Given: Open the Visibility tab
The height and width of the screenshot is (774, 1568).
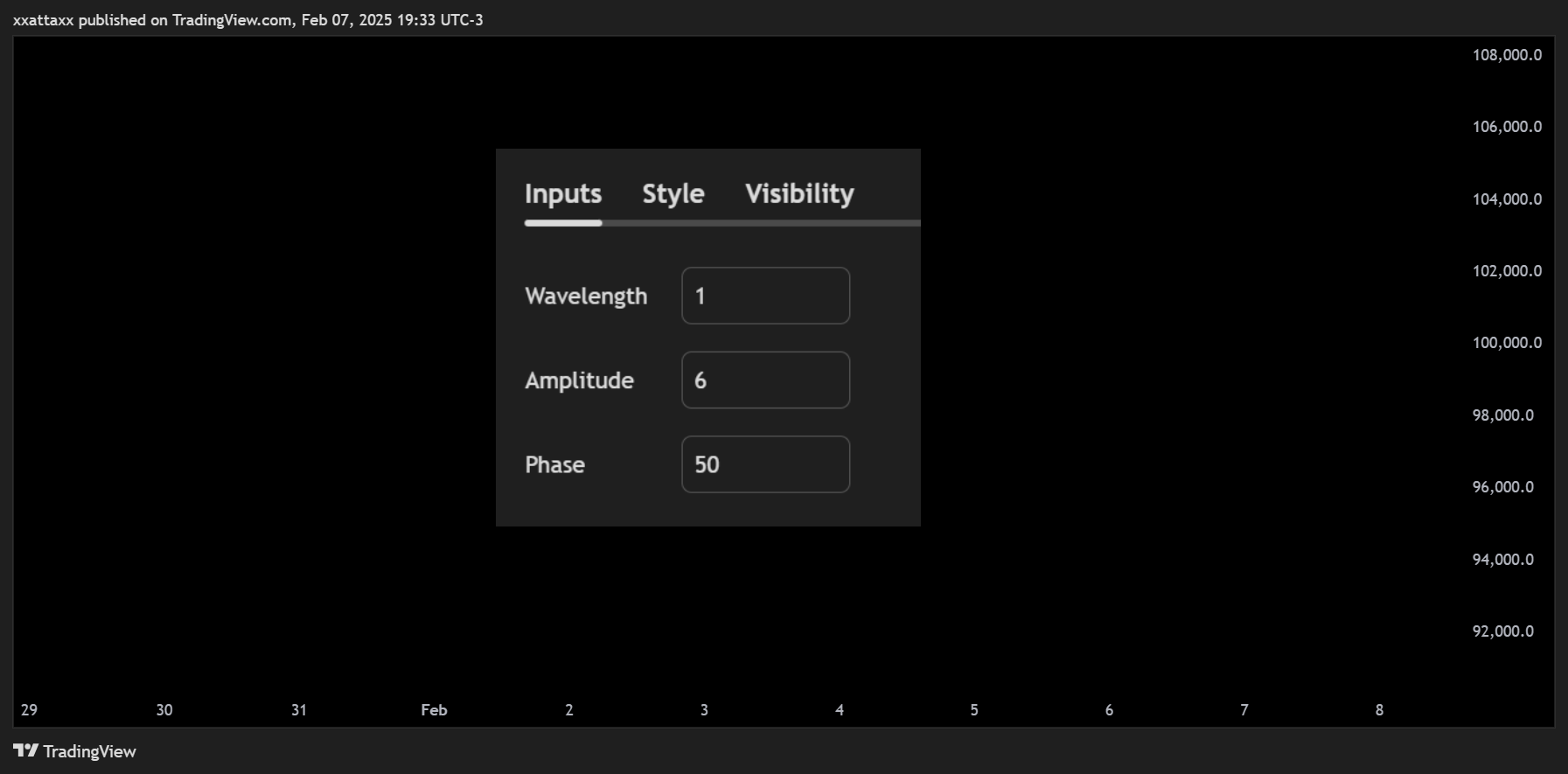Looking at the screenshot, I should [799, 194].
